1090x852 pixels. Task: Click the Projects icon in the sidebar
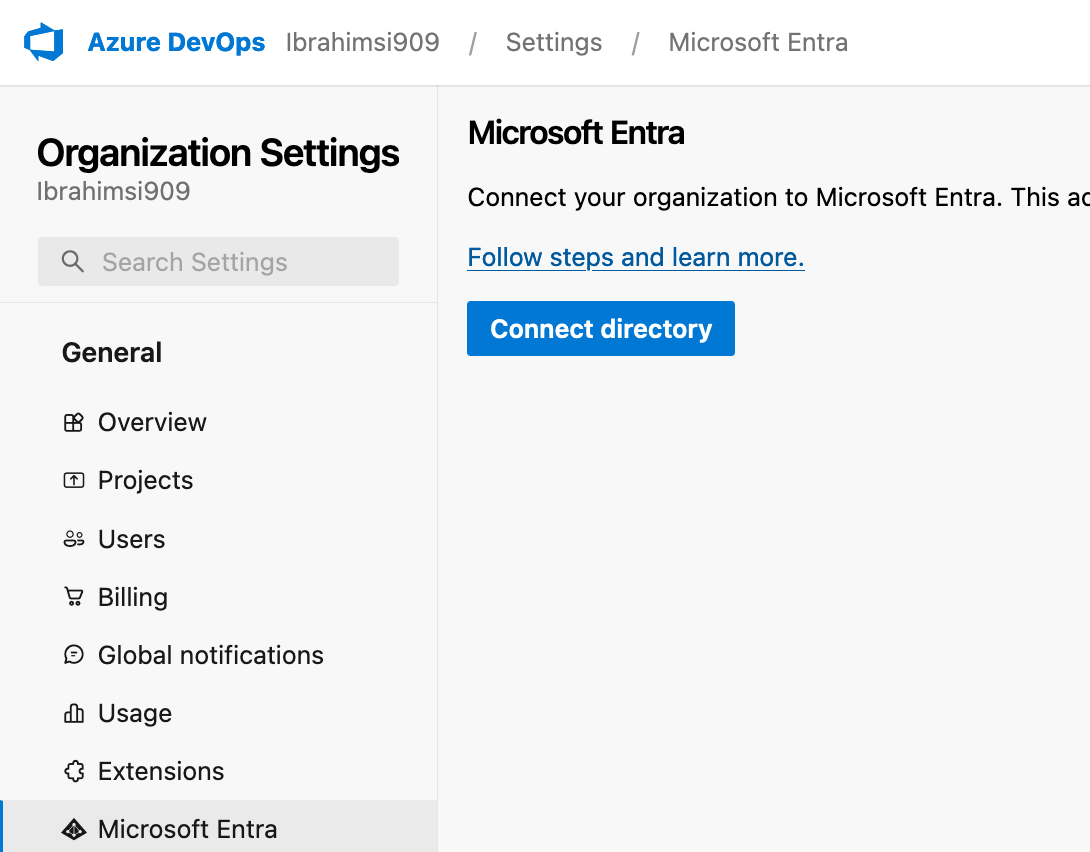73,480
